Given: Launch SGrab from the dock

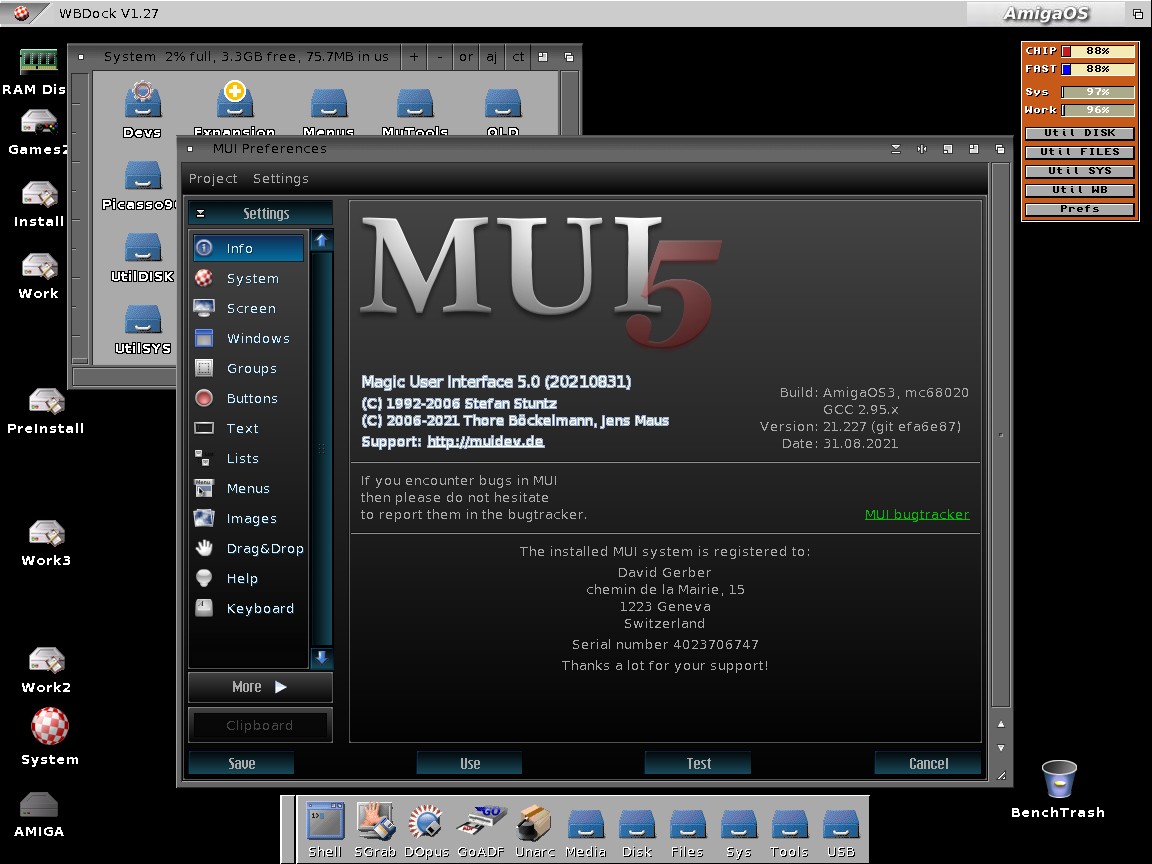Looking at the screenshot, I should click(x=375, y=829).
